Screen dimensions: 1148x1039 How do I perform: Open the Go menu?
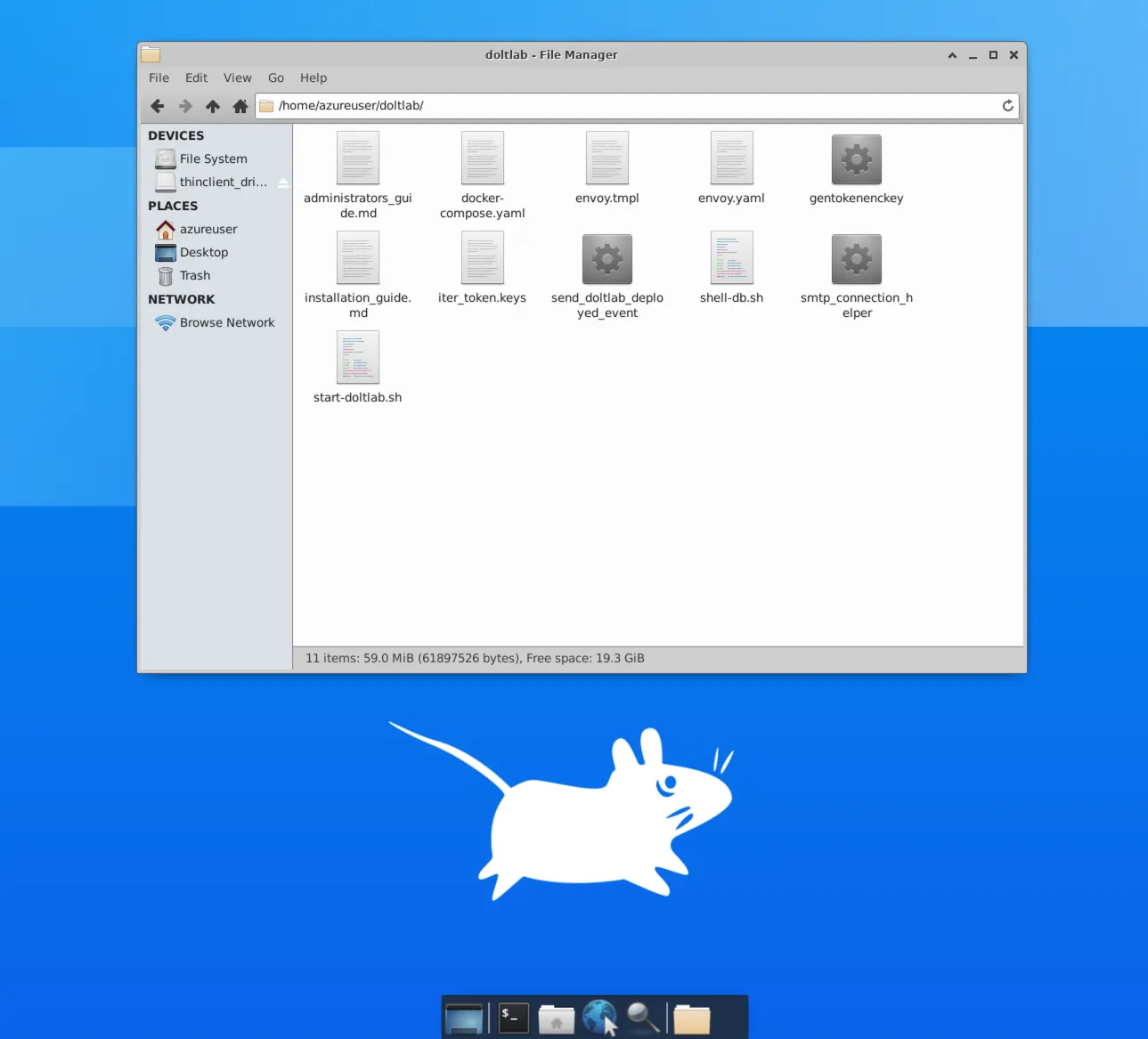(x=276, y=78)
